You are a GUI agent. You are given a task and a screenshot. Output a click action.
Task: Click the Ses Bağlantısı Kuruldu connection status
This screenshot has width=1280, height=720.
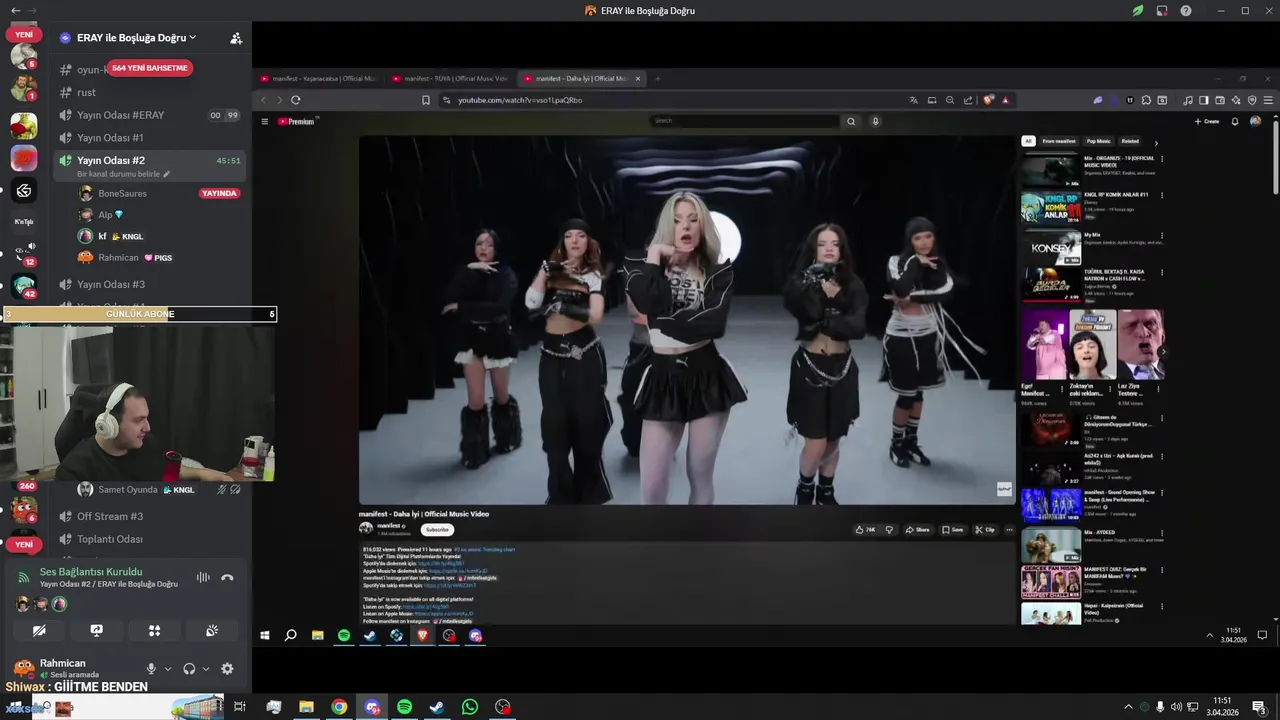click(x=91, y=572)
